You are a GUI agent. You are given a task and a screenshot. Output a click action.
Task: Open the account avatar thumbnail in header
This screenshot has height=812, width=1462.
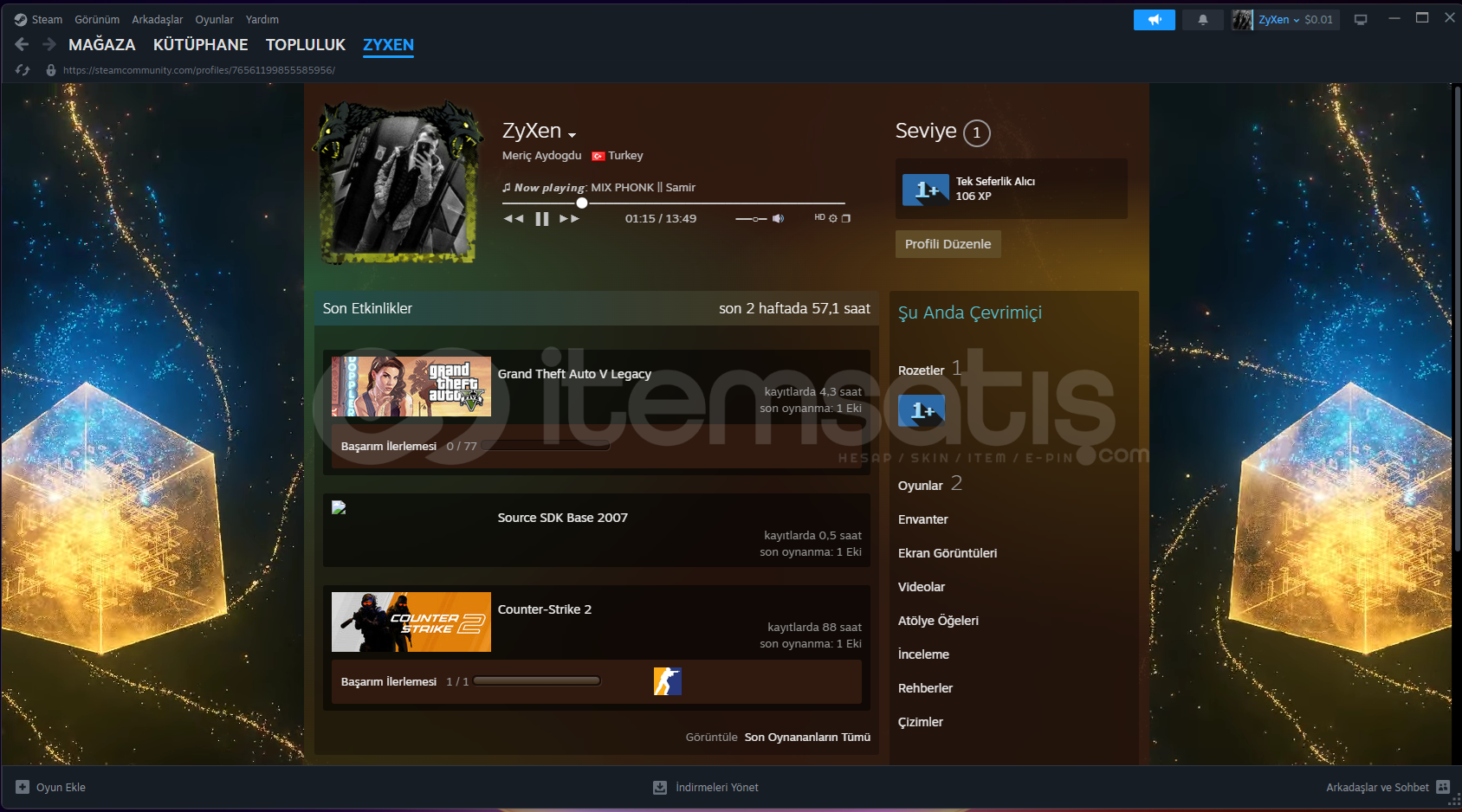click(1243, 20)
